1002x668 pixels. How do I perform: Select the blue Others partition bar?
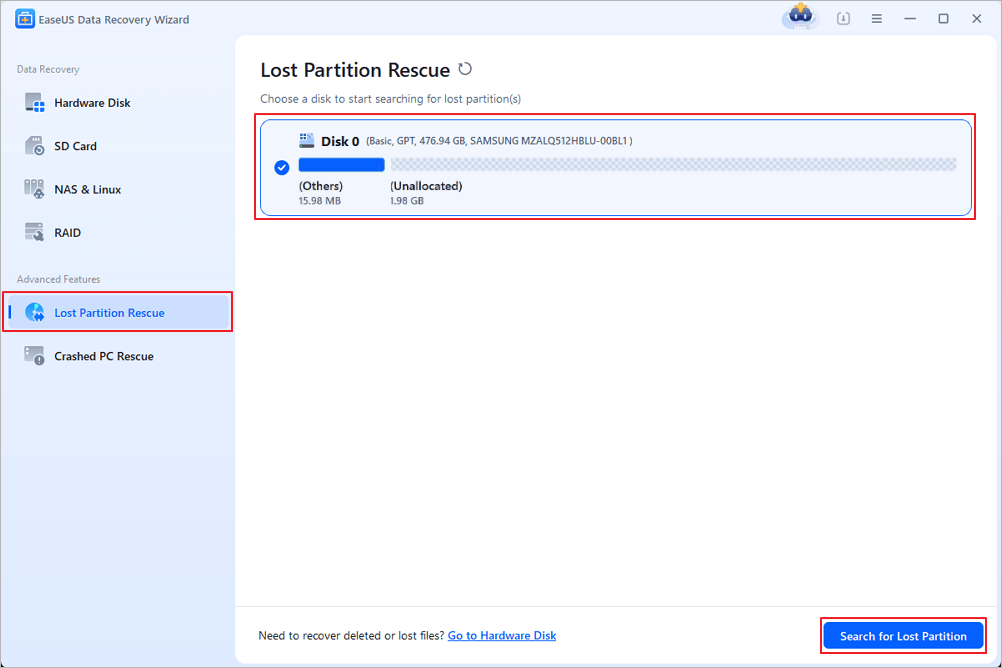click(x=340, y=163)
